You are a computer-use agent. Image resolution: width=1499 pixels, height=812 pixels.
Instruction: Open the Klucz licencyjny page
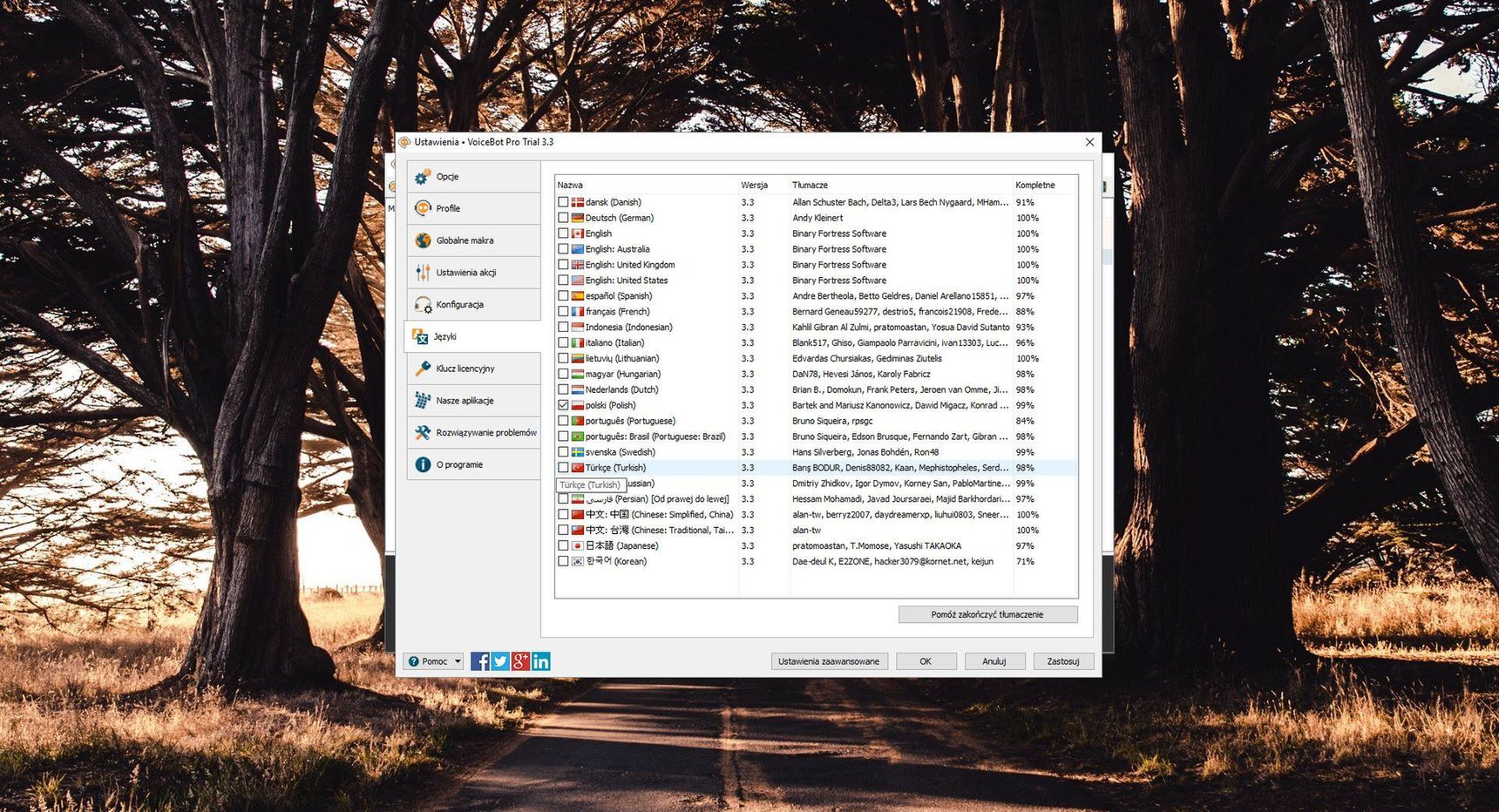[473, 369]
